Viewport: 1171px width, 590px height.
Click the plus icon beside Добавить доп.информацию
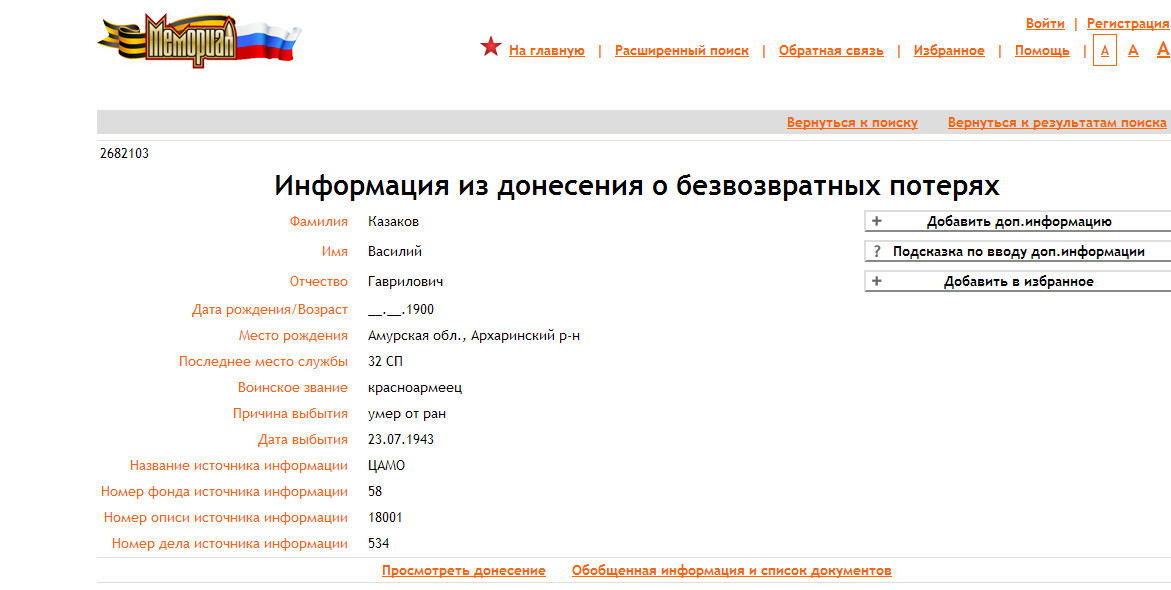[x=877, y=222]
